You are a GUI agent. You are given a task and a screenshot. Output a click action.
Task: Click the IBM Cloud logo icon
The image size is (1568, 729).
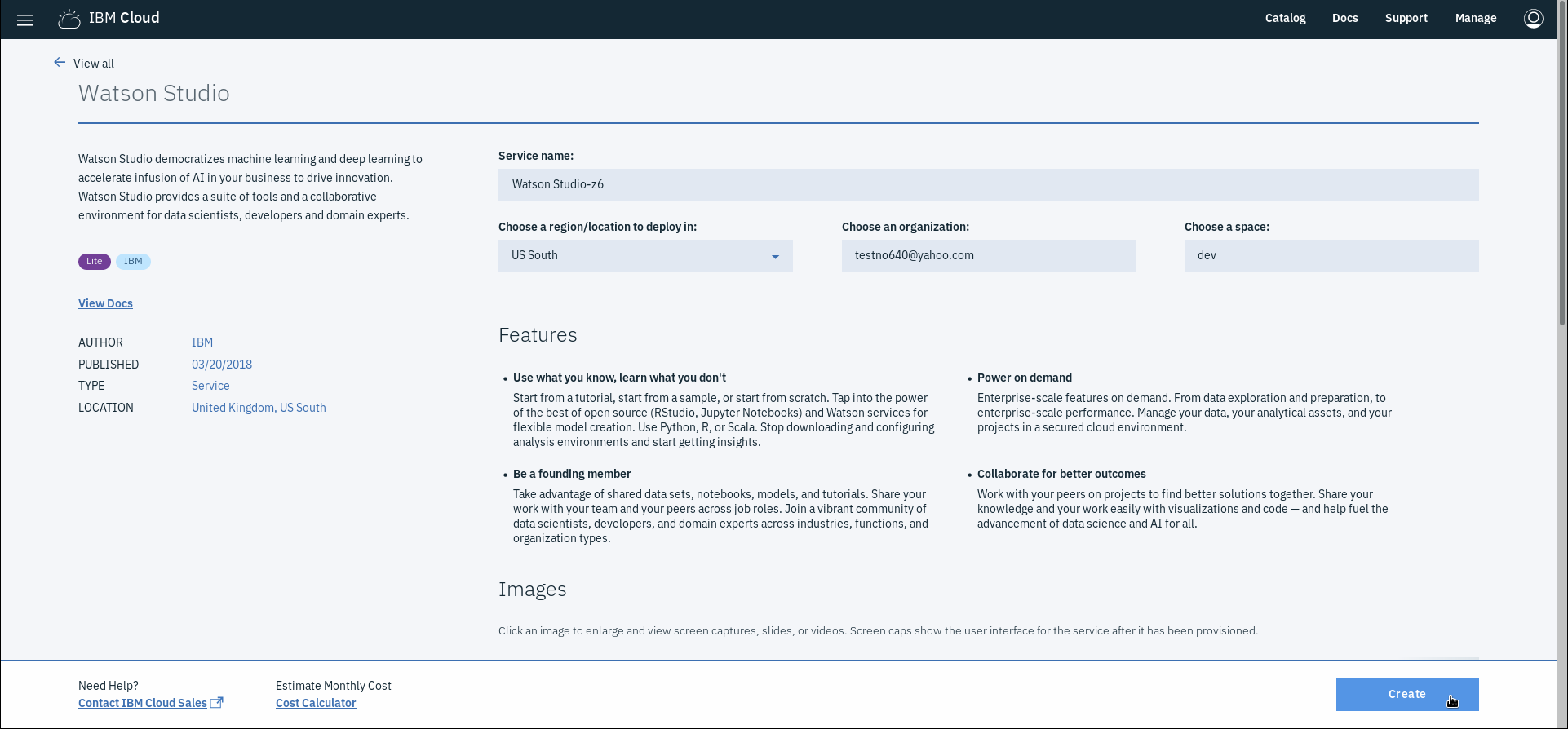[69, 19]
